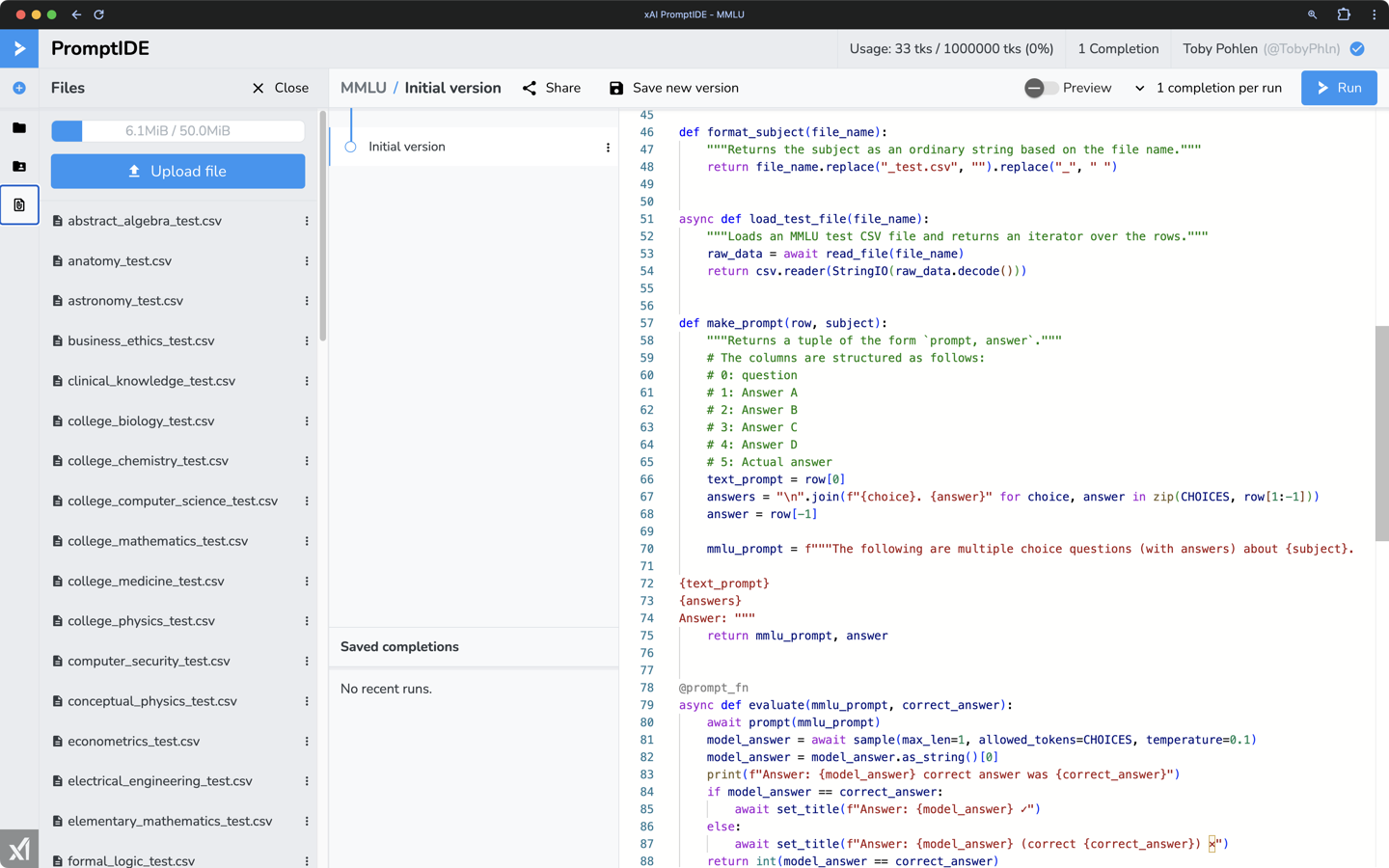Select college_biology_test.csv in file list
This screenshot has width=1389, height=868.
pyautogui.click(x=141, y=421)
